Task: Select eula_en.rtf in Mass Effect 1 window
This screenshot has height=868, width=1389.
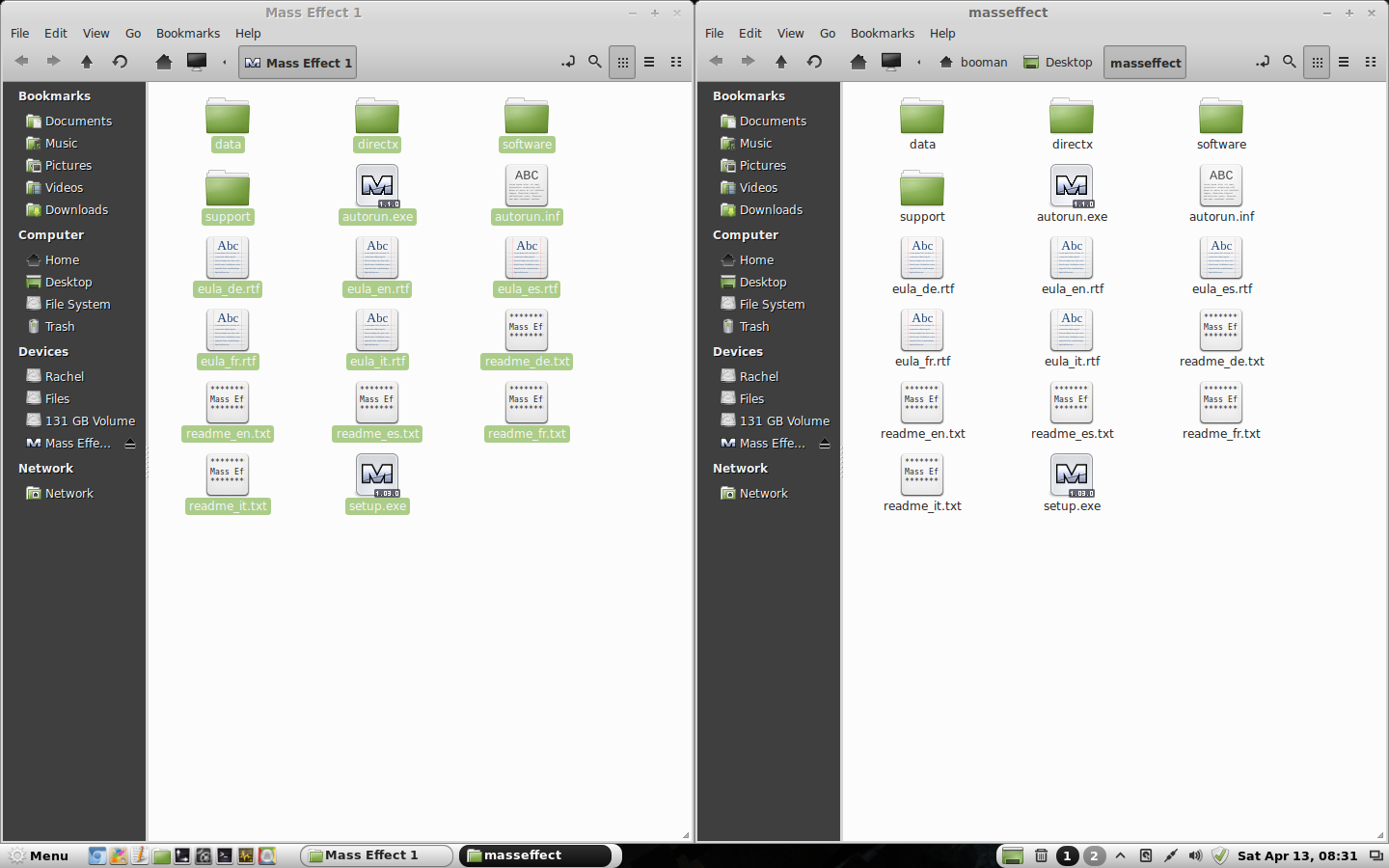Action: [377, 267]
